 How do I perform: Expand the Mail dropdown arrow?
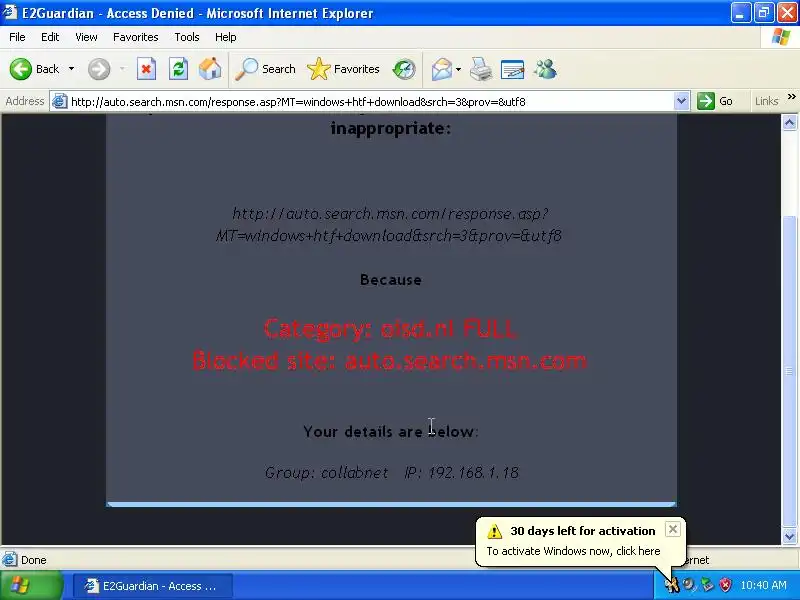coord(458,69)
